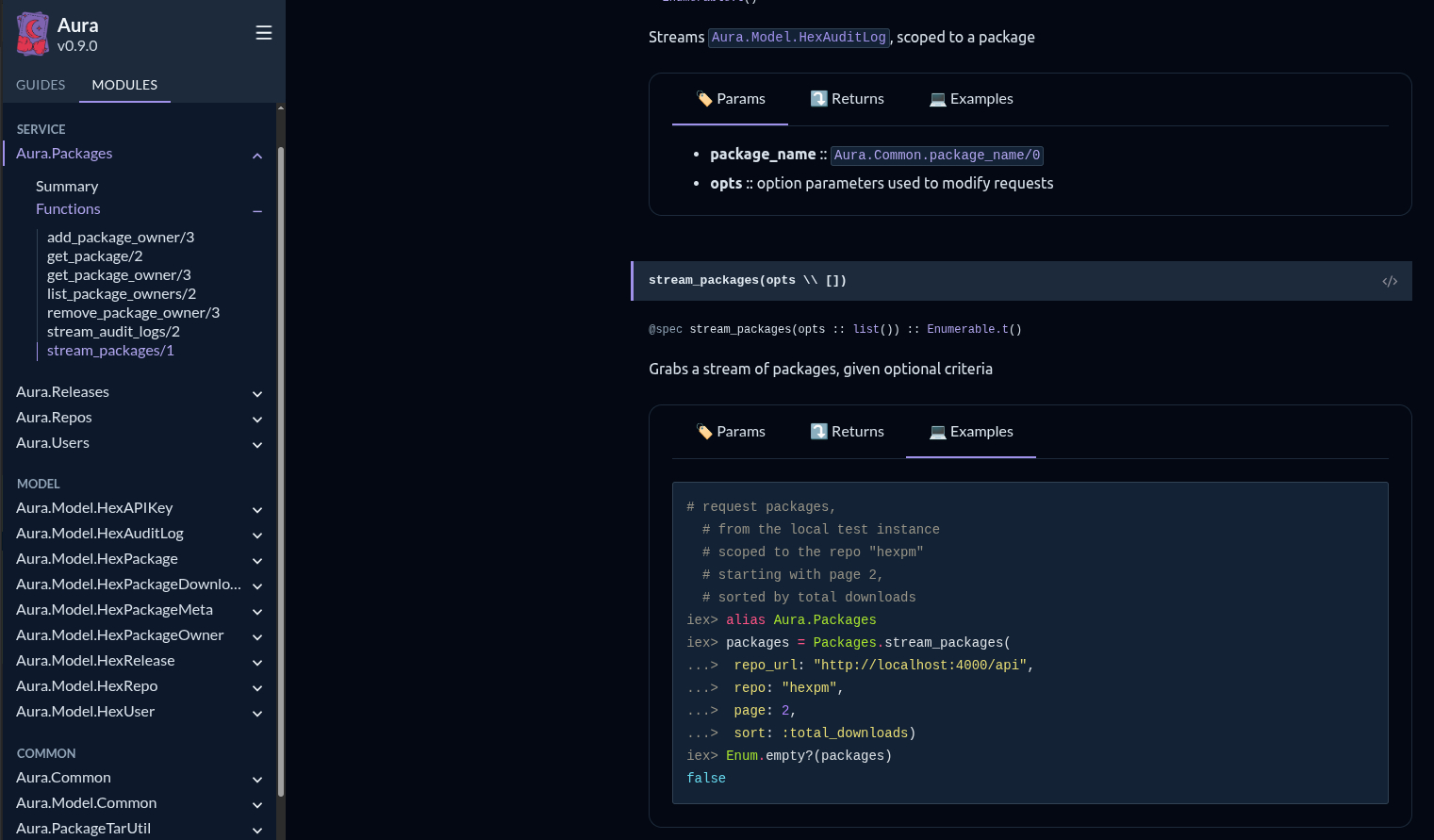View source code for stream_packages
This screenshot has height=840, width=1434.
1389,282
